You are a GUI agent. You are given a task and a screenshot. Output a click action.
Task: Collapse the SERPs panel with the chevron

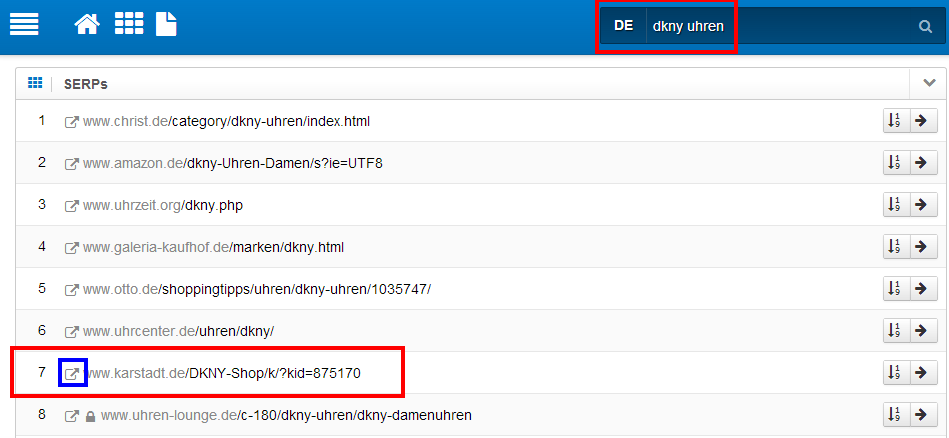click(930, 83)
